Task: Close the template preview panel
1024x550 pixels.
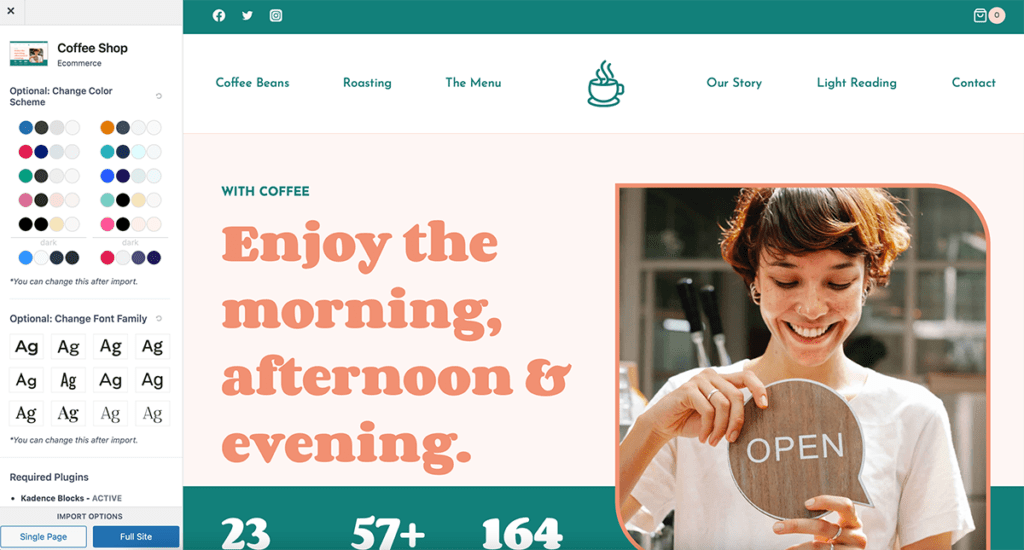Action: (x=11, y=11)
